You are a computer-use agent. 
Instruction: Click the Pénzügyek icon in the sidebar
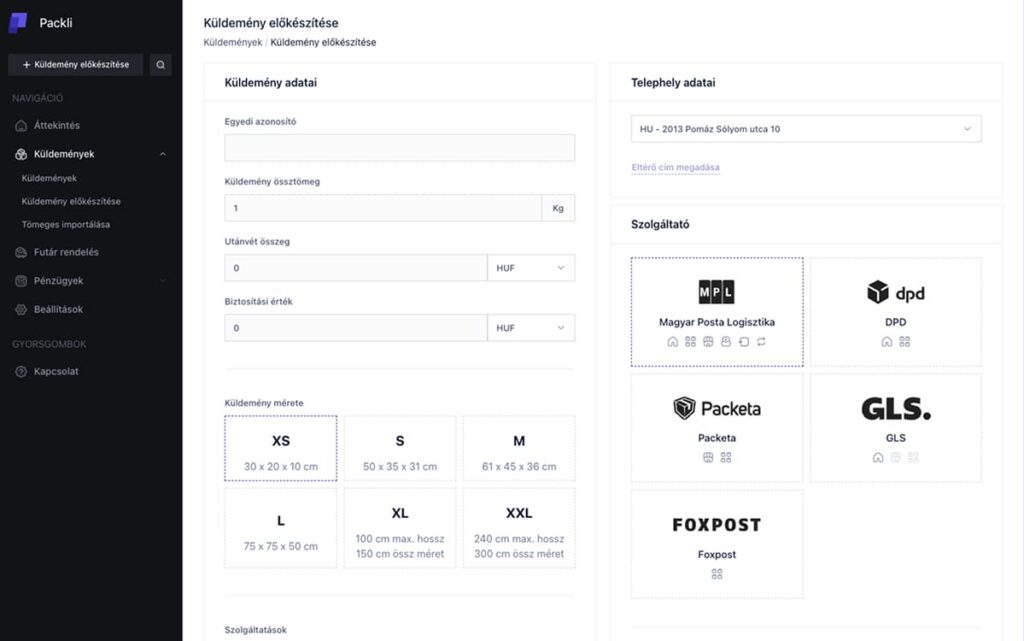pyautogui.click(x=21, y=281)
